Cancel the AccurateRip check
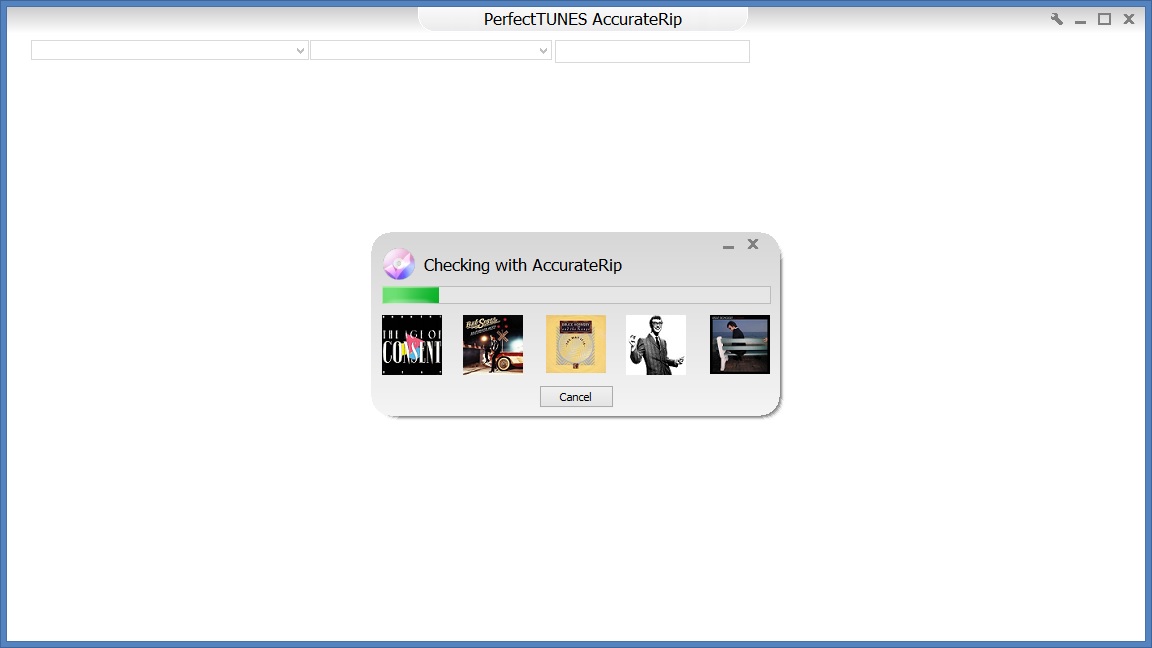The image size is (1152, 648). [x=576, y=397]
